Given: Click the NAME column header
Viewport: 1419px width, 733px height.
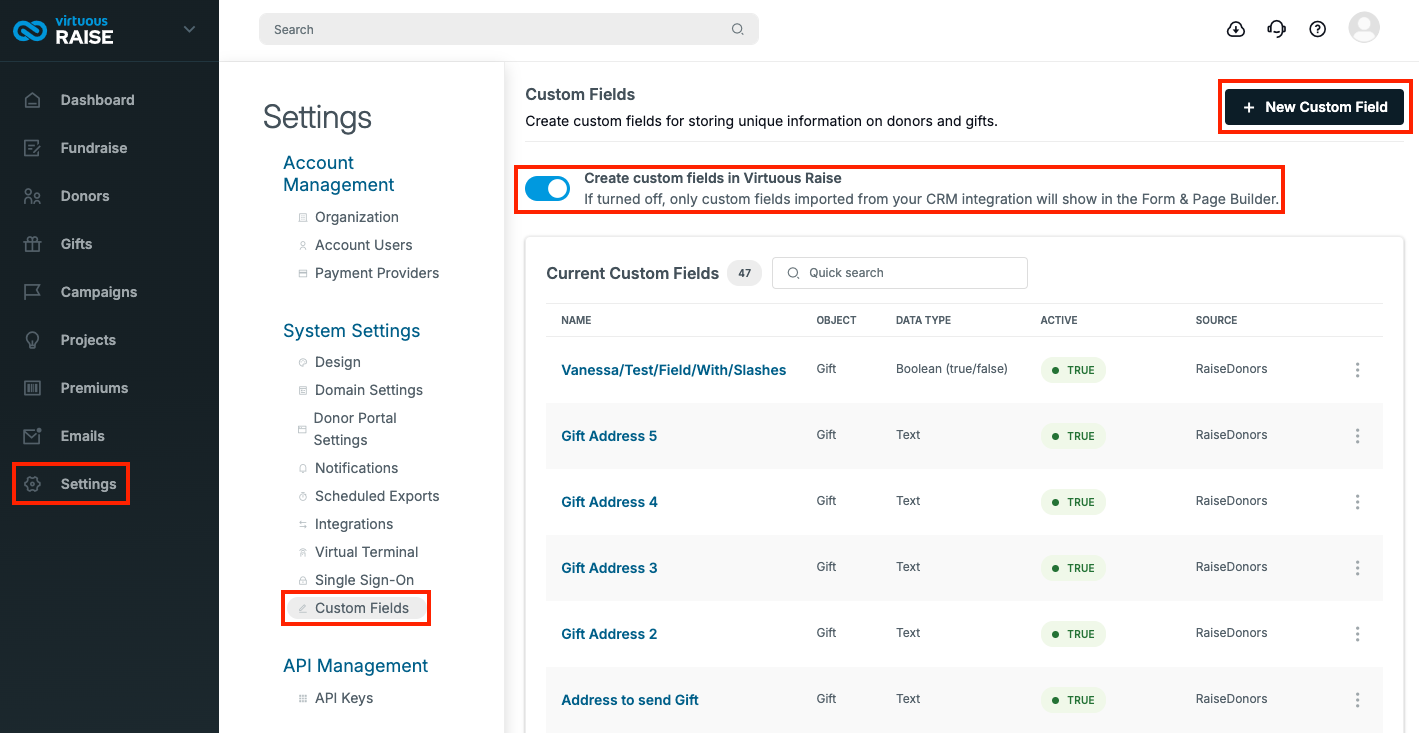Looking at the screenshot, I should coord(576,320).
